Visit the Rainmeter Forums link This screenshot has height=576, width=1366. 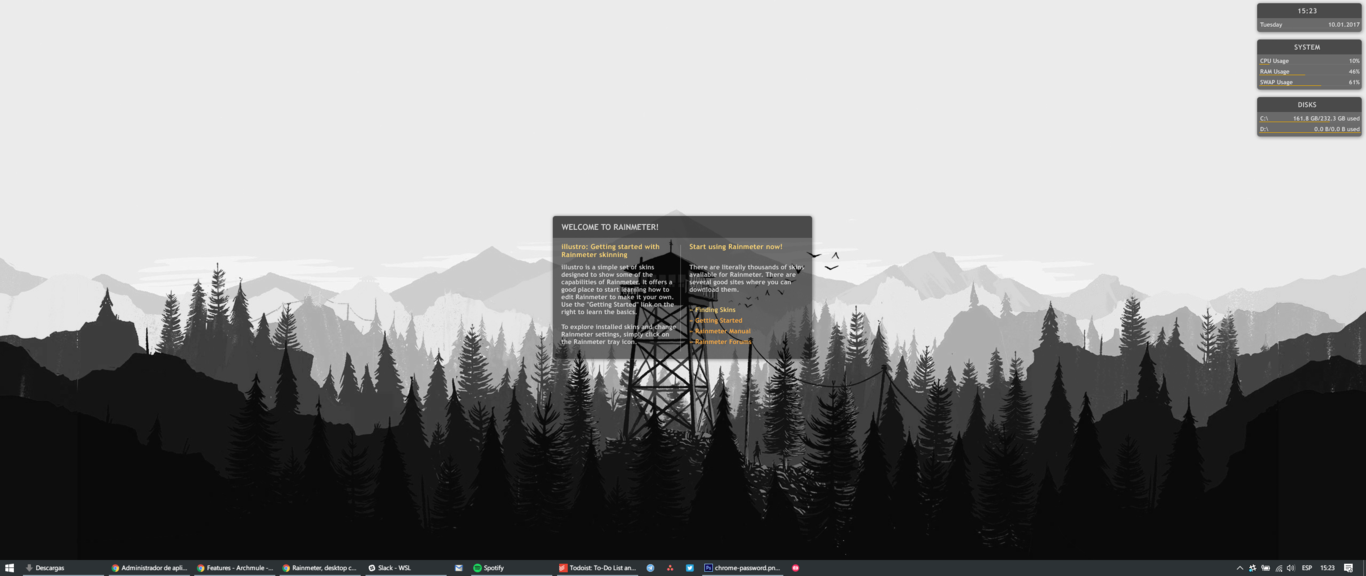pyautogui.click(x=723, y=342)
